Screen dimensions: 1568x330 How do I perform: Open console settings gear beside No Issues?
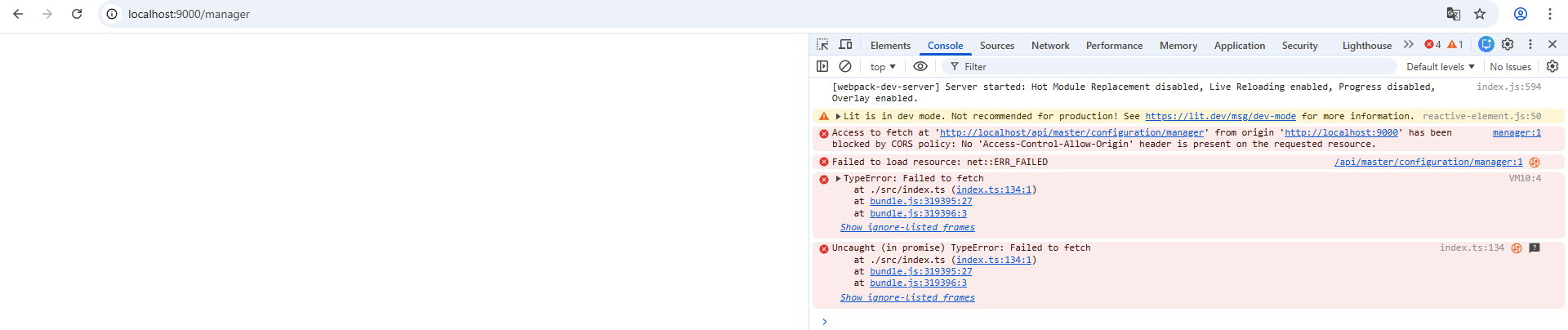pyautogui.click(x=1552, y=66)
